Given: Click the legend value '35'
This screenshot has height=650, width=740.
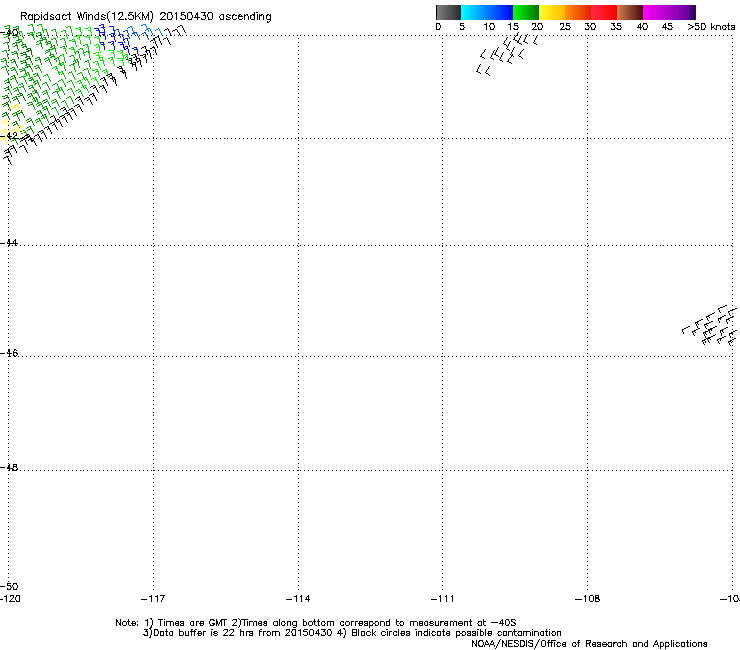Looking at the screenshot, I should click(616, 27).
